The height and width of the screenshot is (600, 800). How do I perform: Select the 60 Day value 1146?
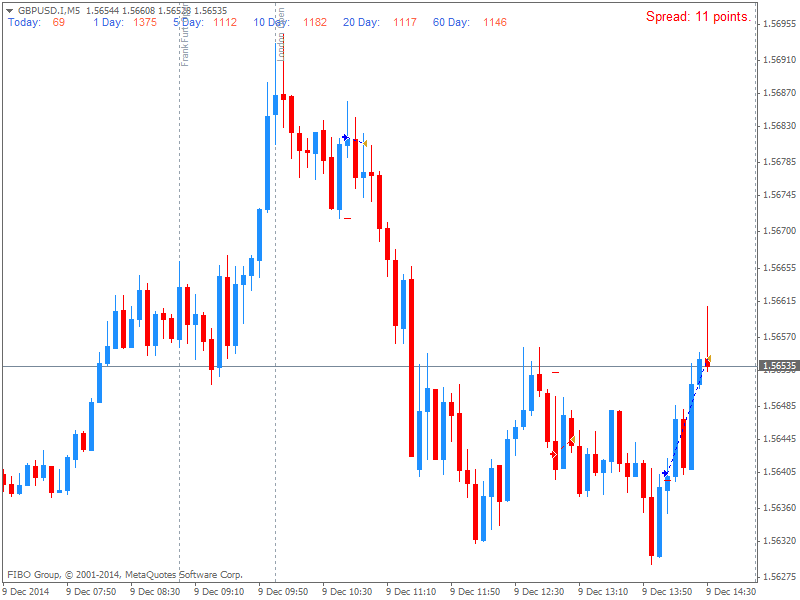tap(495, 22)
